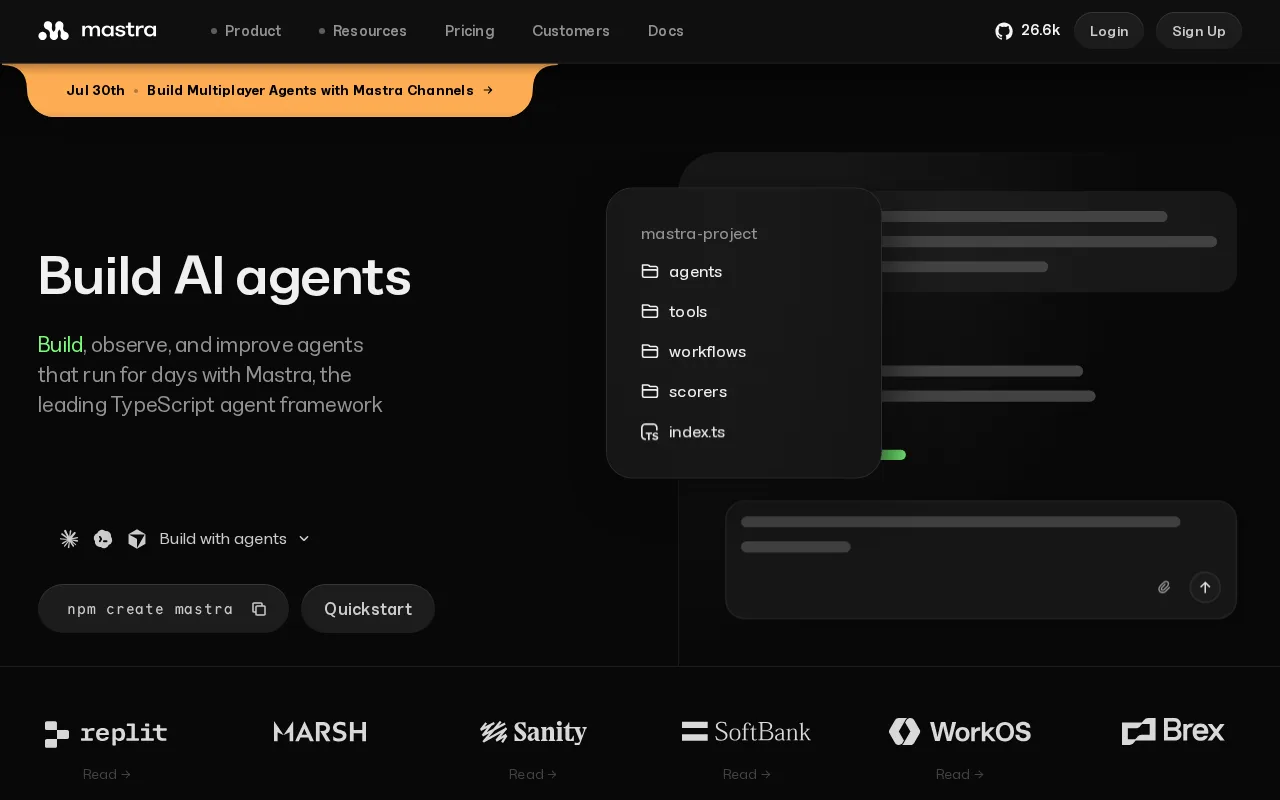Follow the Read link under WorkOS
Image resolution: width=1280 pixels, height=800 pixels.
click(959, 774)
